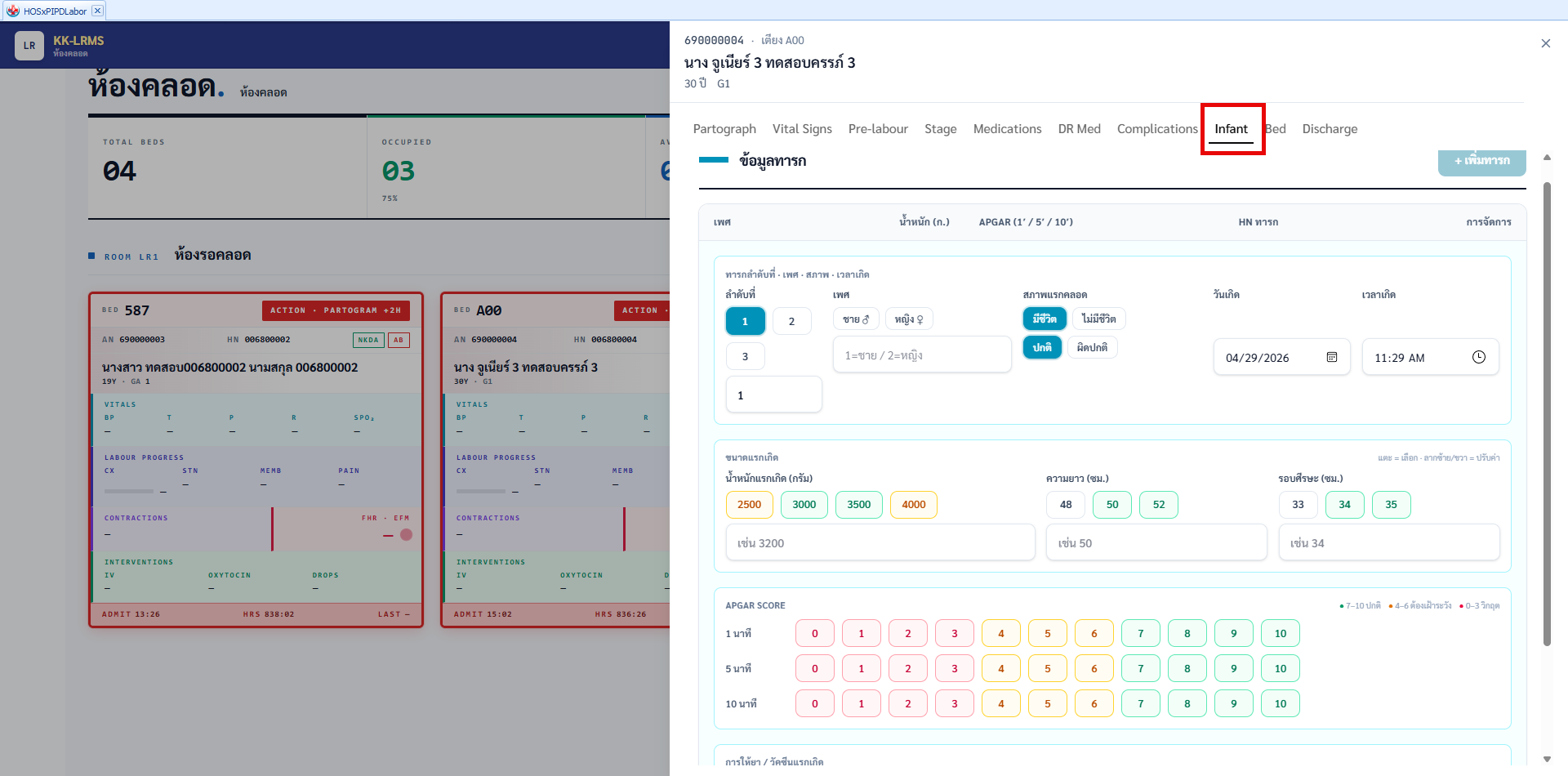Pick length preset 52 cm

pyautogui.click(x=1159, y=505)
